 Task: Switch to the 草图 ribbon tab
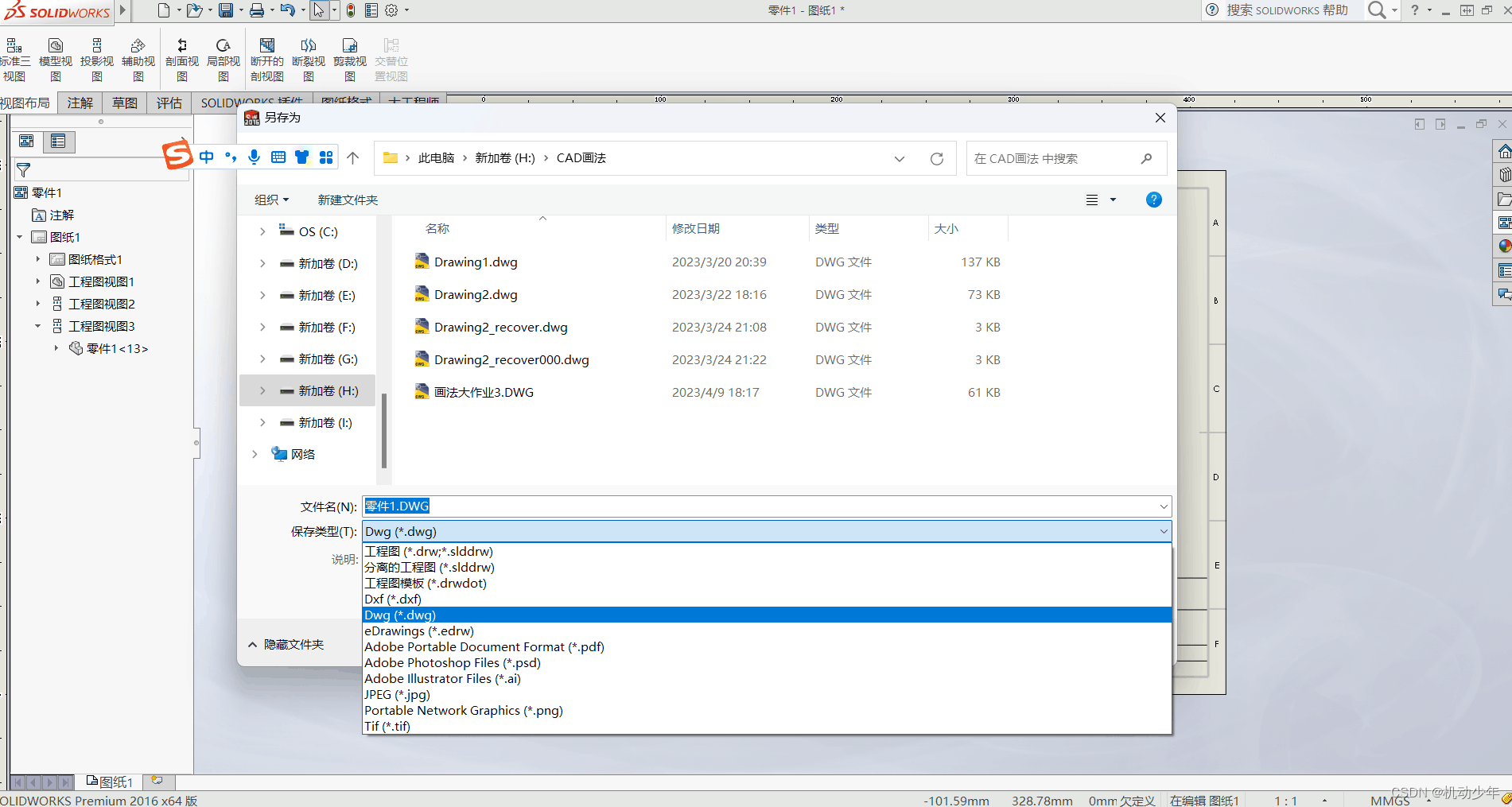pyautogui.click(x=125, y=103)
